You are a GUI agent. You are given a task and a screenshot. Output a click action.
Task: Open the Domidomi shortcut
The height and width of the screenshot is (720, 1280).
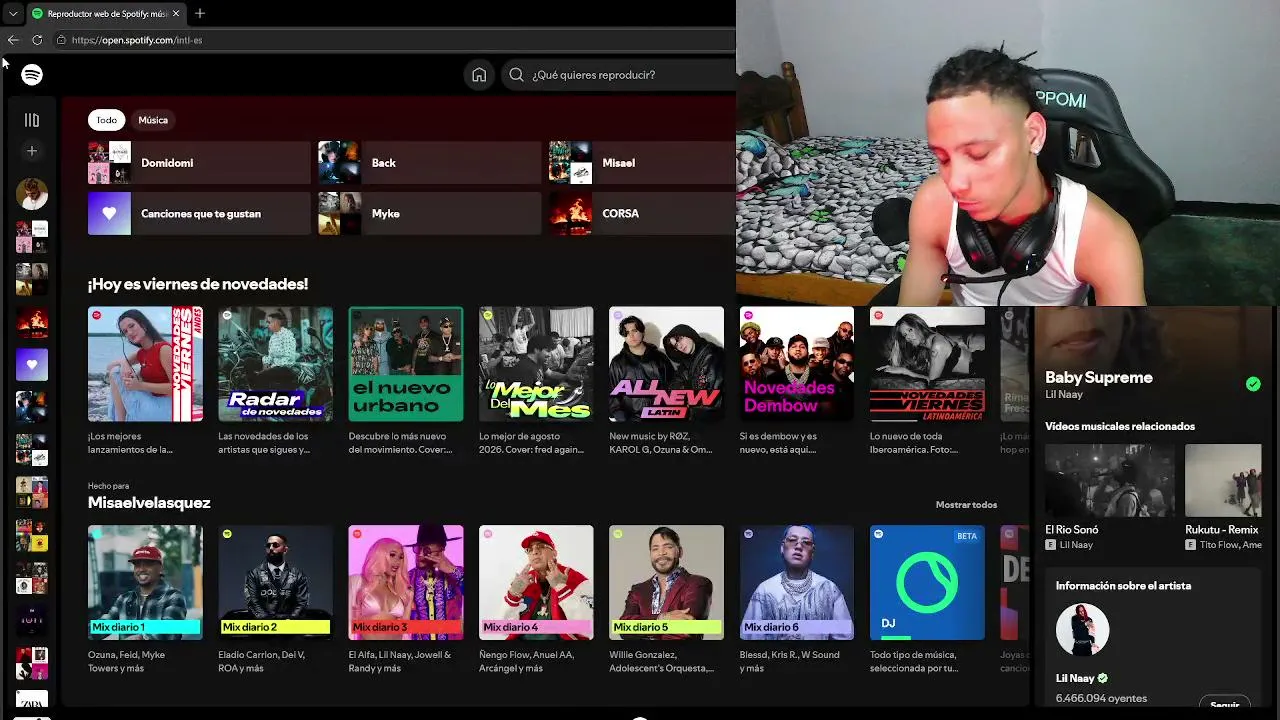click(199, 163)
